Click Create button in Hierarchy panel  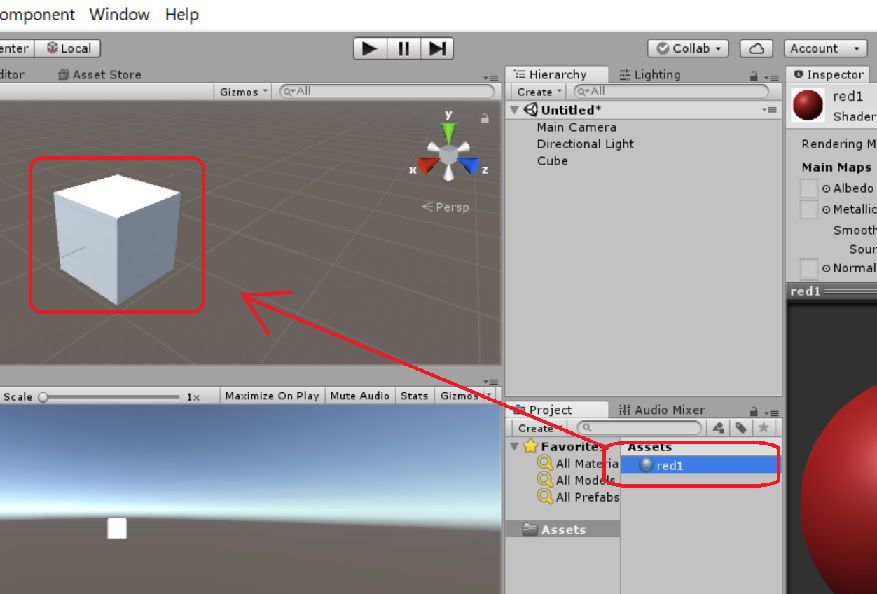pos(538,92)
